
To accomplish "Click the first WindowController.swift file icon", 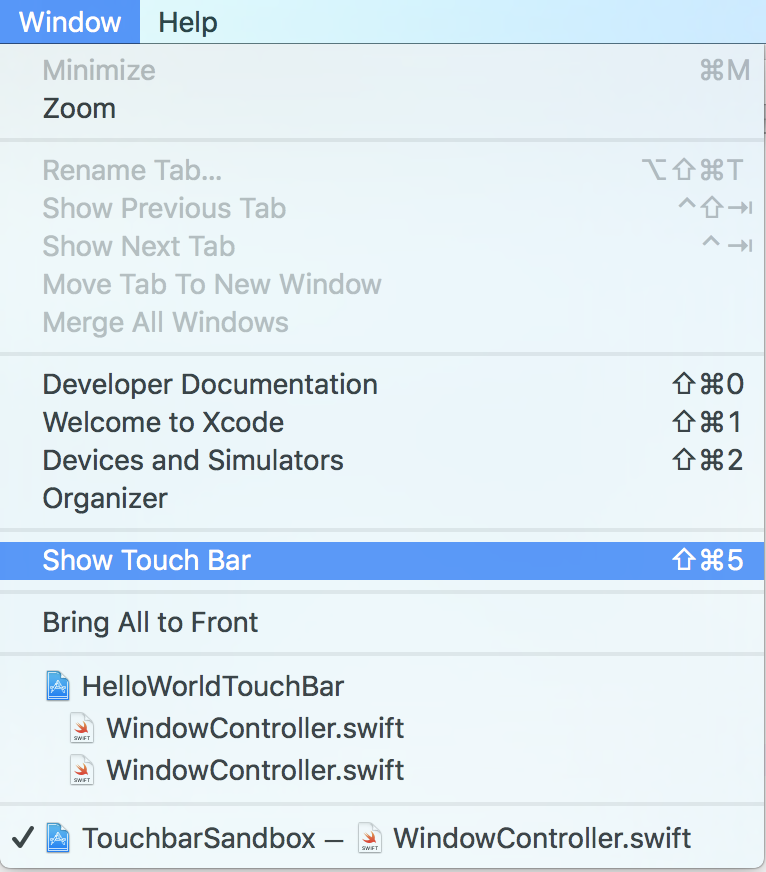I will click(82, 728).
